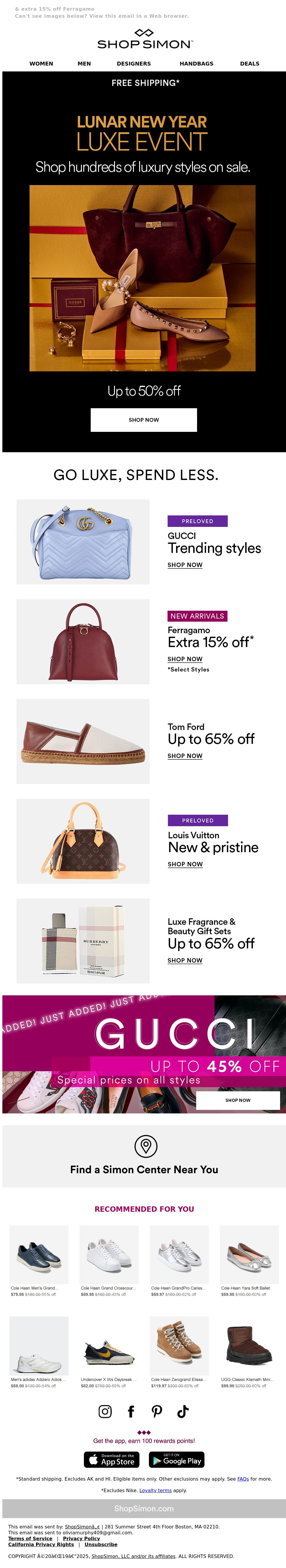Follow Shop Now link under Louis Vuitton
This screenshot has width=286, height=1568.
[x=185, y=864]
